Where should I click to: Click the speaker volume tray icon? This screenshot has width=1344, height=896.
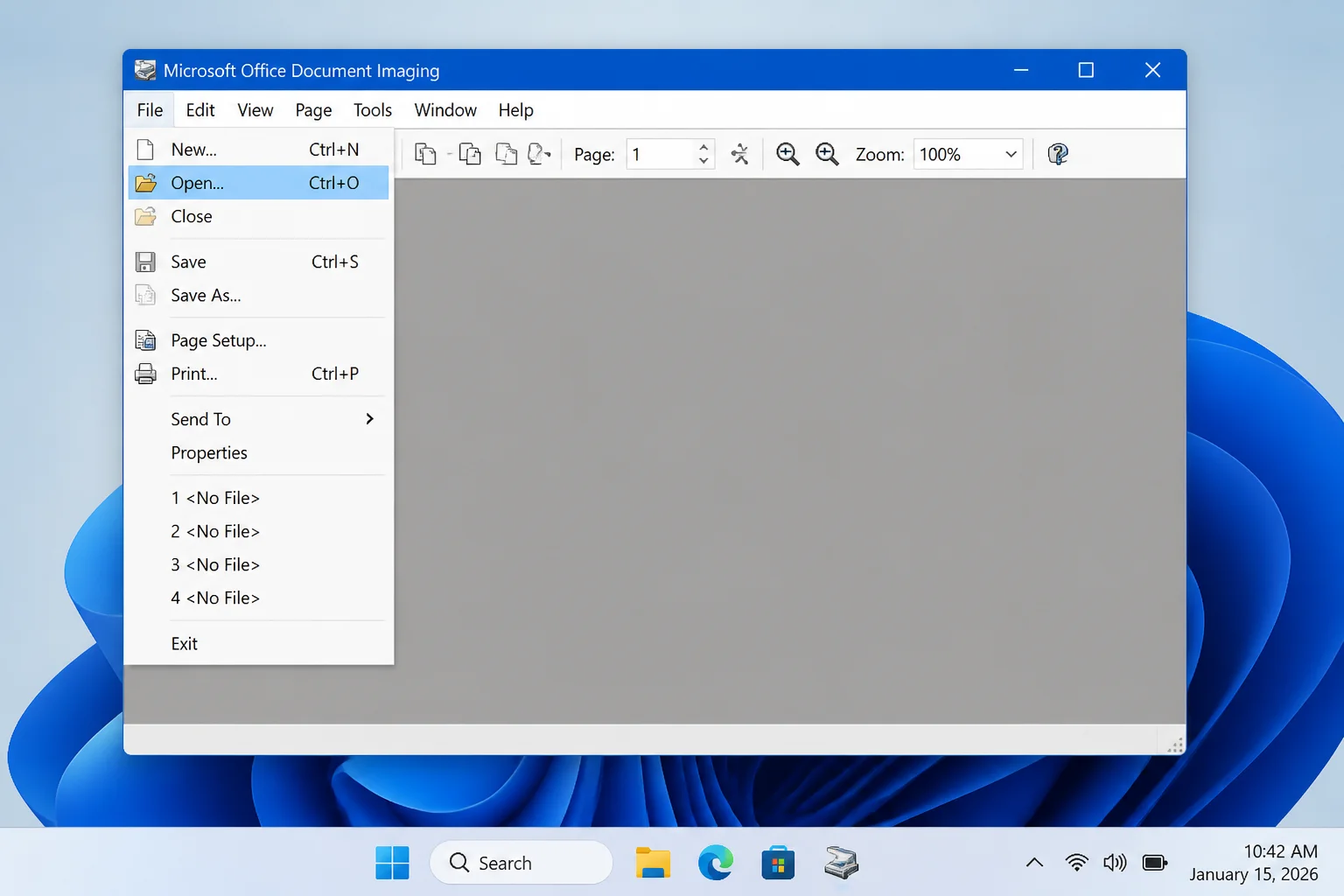coord(1115,863)
